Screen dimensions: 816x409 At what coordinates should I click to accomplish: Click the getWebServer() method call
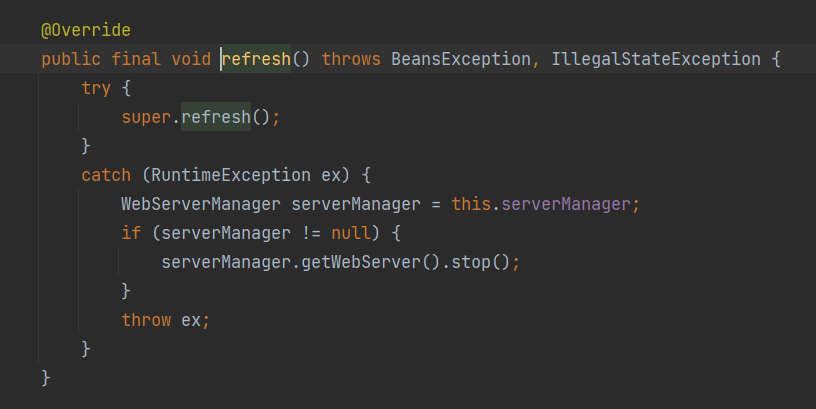(371, 262)
